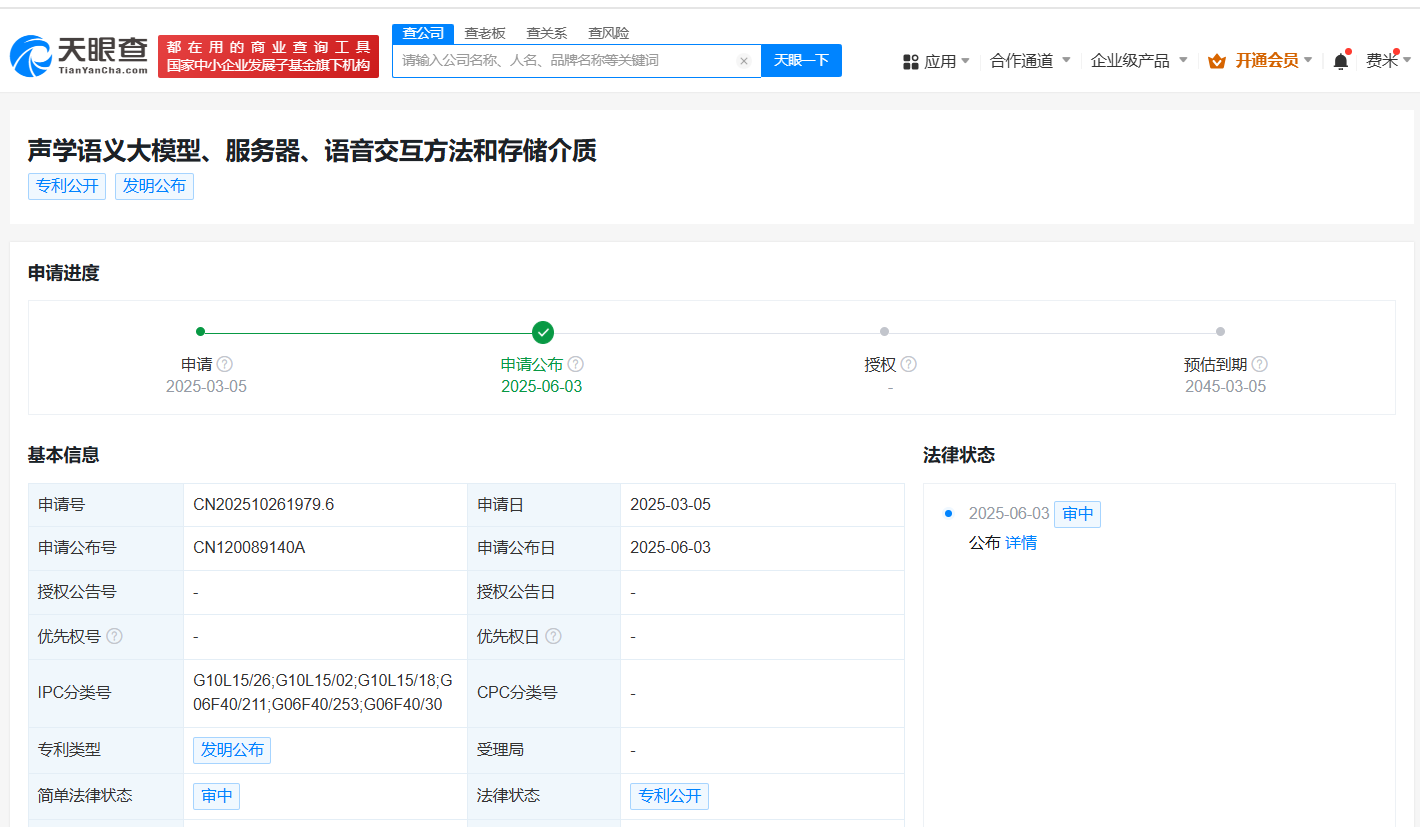
Task: Select the 查公司 search tab
Action: click(423, 34)
